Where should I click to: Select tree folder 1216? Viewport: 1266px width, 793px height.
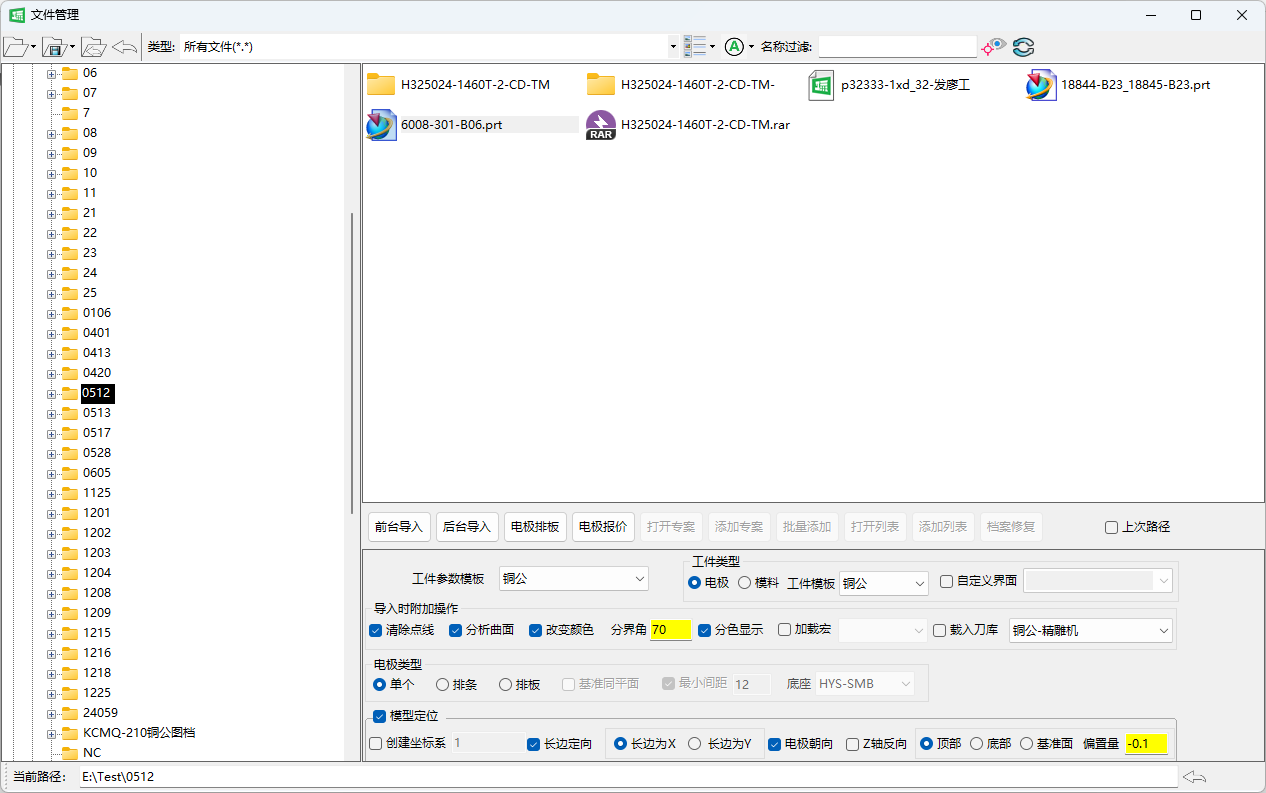point(97,653)
